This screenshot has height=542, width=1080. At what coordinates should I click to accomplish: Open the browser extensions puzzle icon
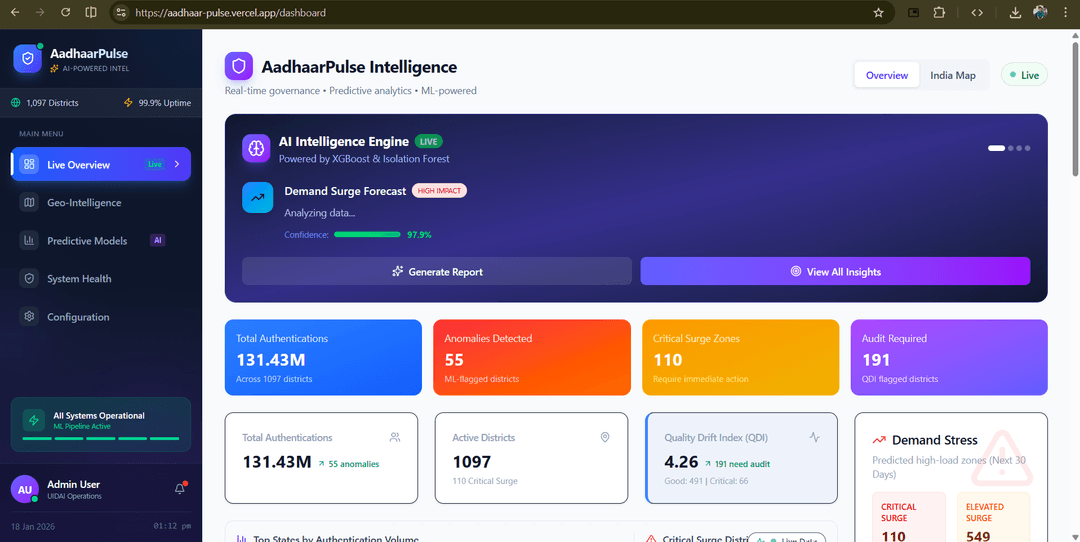tap(939, 12)
